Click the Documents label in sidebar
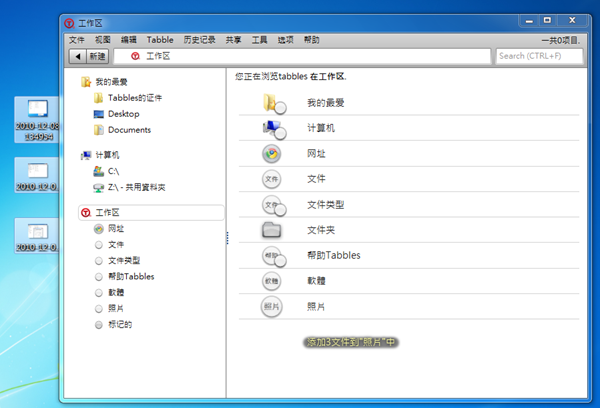 (x=129, y=130)
